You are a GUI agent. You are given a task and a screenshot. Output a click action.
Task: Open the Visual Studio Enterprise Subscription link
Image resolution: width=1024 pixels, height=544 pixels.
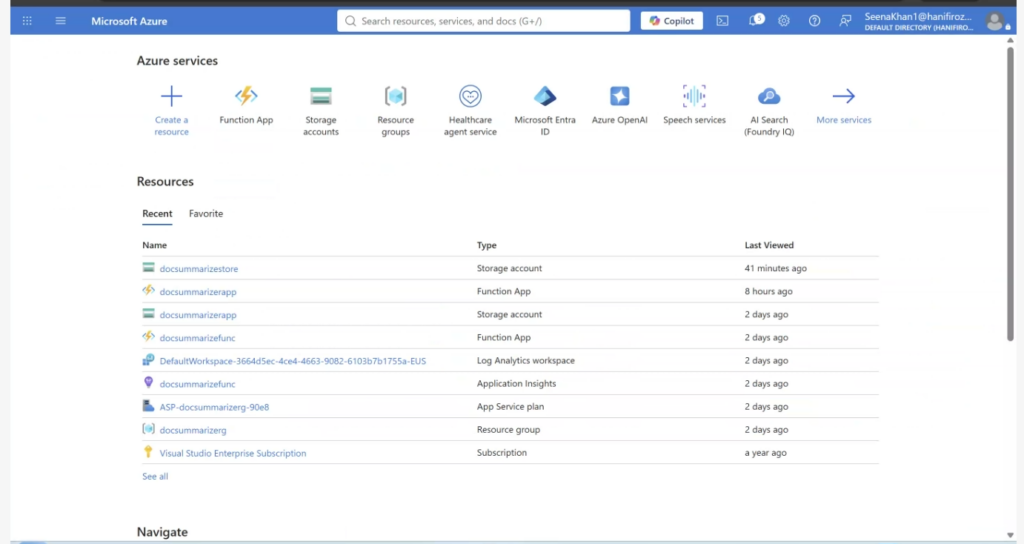click(232, 453)
